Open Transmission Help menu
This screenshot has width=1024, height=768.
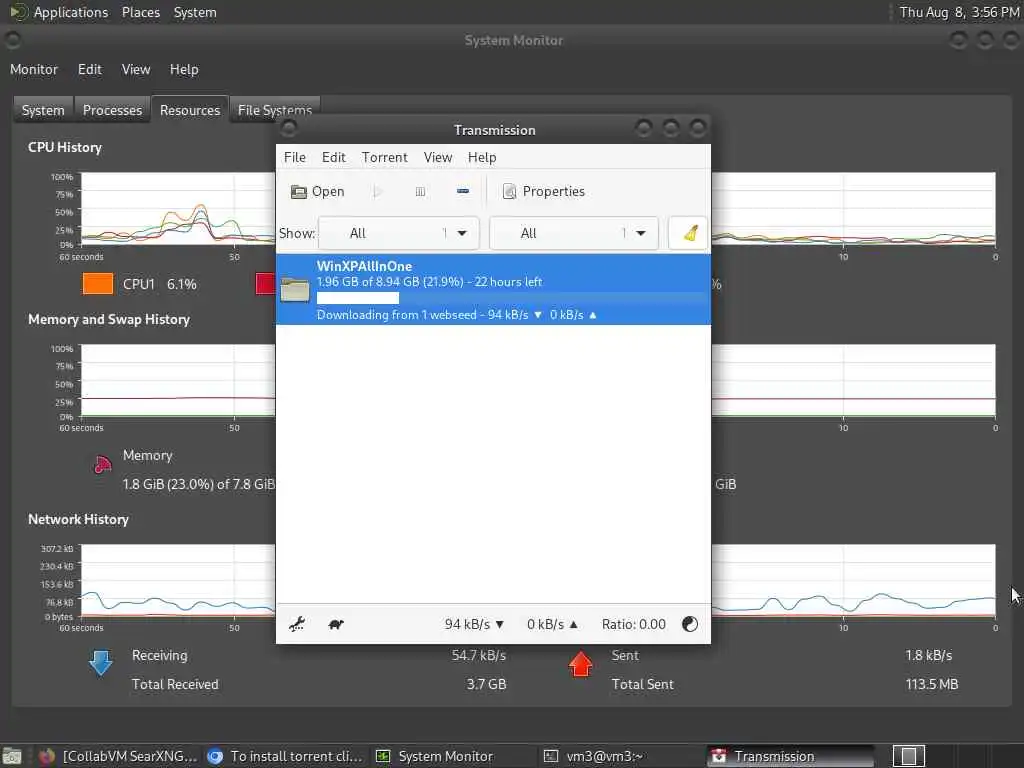click(482, 157)
